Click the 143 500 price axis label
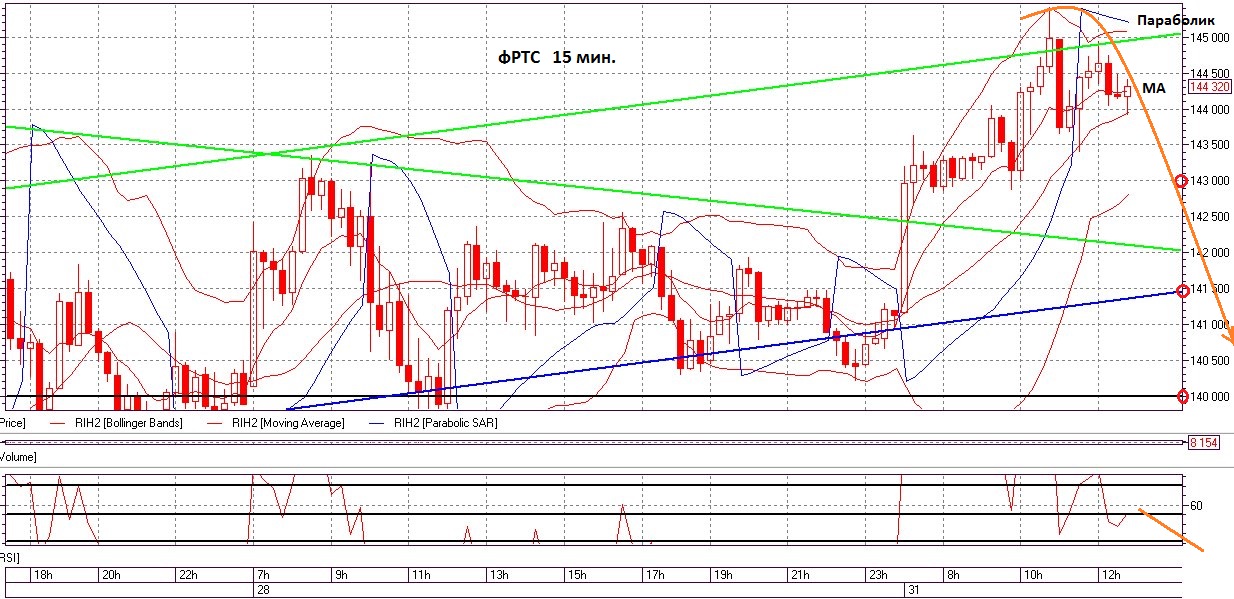Image resolution: width=1234 pixels, height=599 pixels. tap(1209, 145)
